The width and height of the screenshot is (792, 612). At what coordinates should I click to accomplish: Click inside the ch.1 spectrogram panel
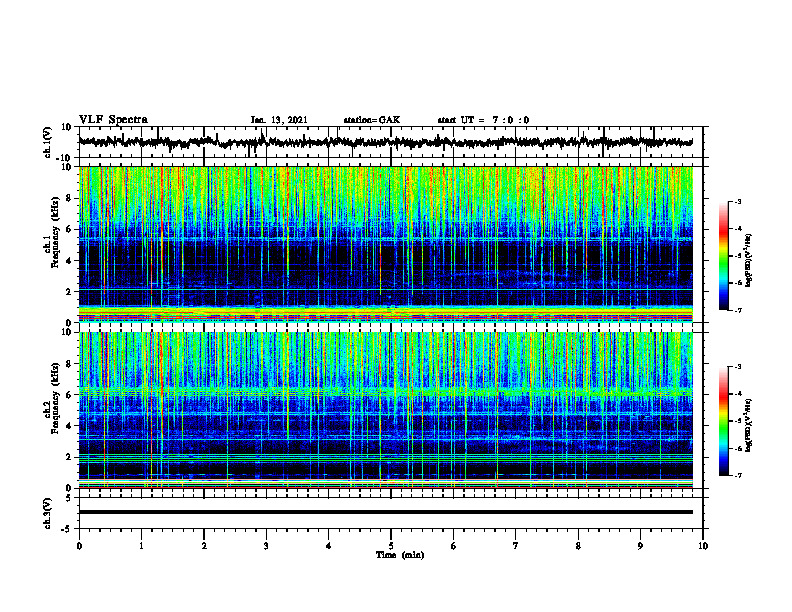[385, 244]
